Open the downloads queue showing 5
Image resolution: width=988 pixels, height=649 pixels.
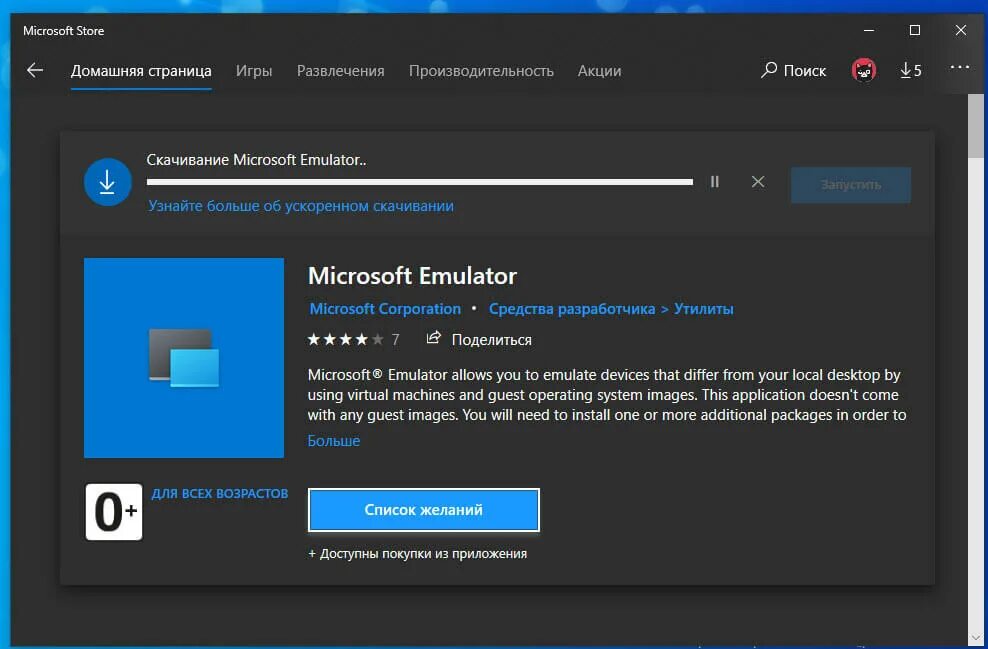tap(910, 71)
